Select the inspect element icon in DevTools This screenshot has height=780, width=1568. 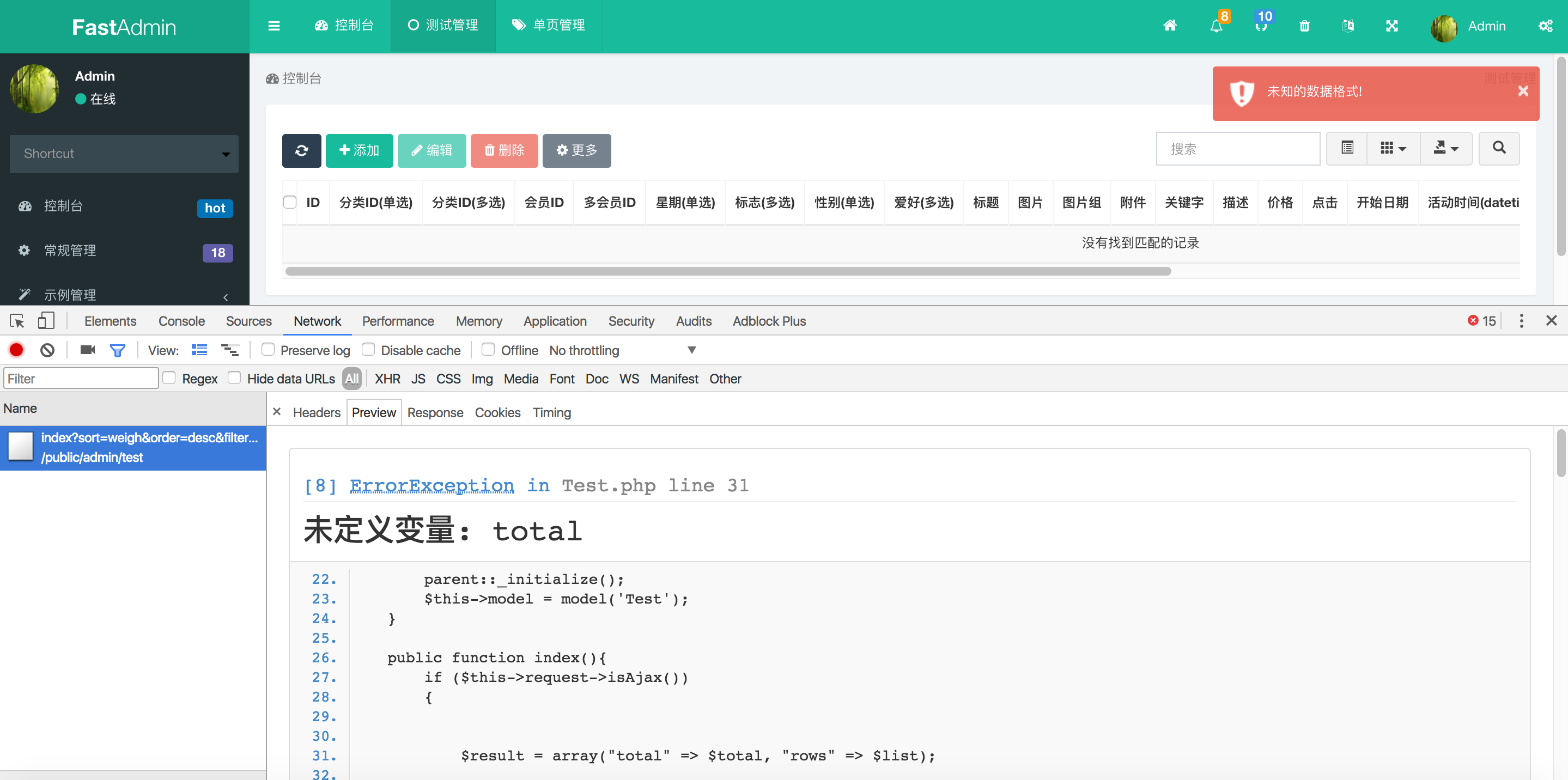coord(16,321)
